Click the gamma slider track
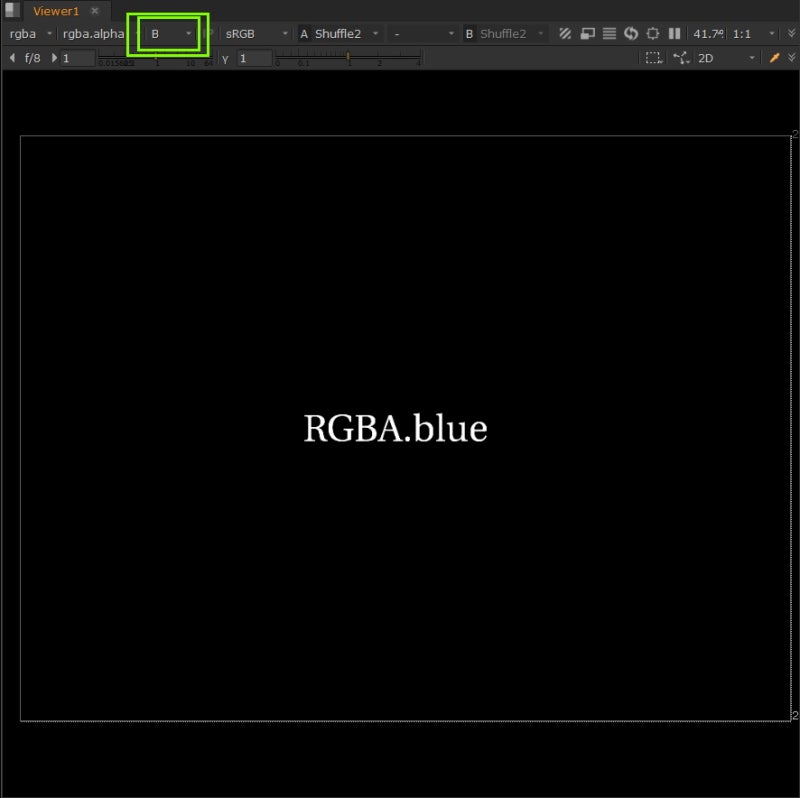The width and height of the screenshot is (800, 798). pos(348,58)
